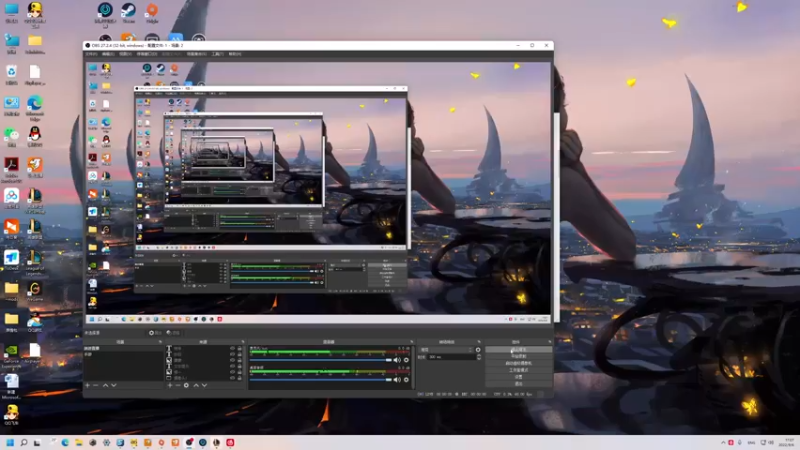The height and width of the screenshot is (450, 800).
Task: Pop out the Scenes dock via header icon
Action: (x=160, y=342)
